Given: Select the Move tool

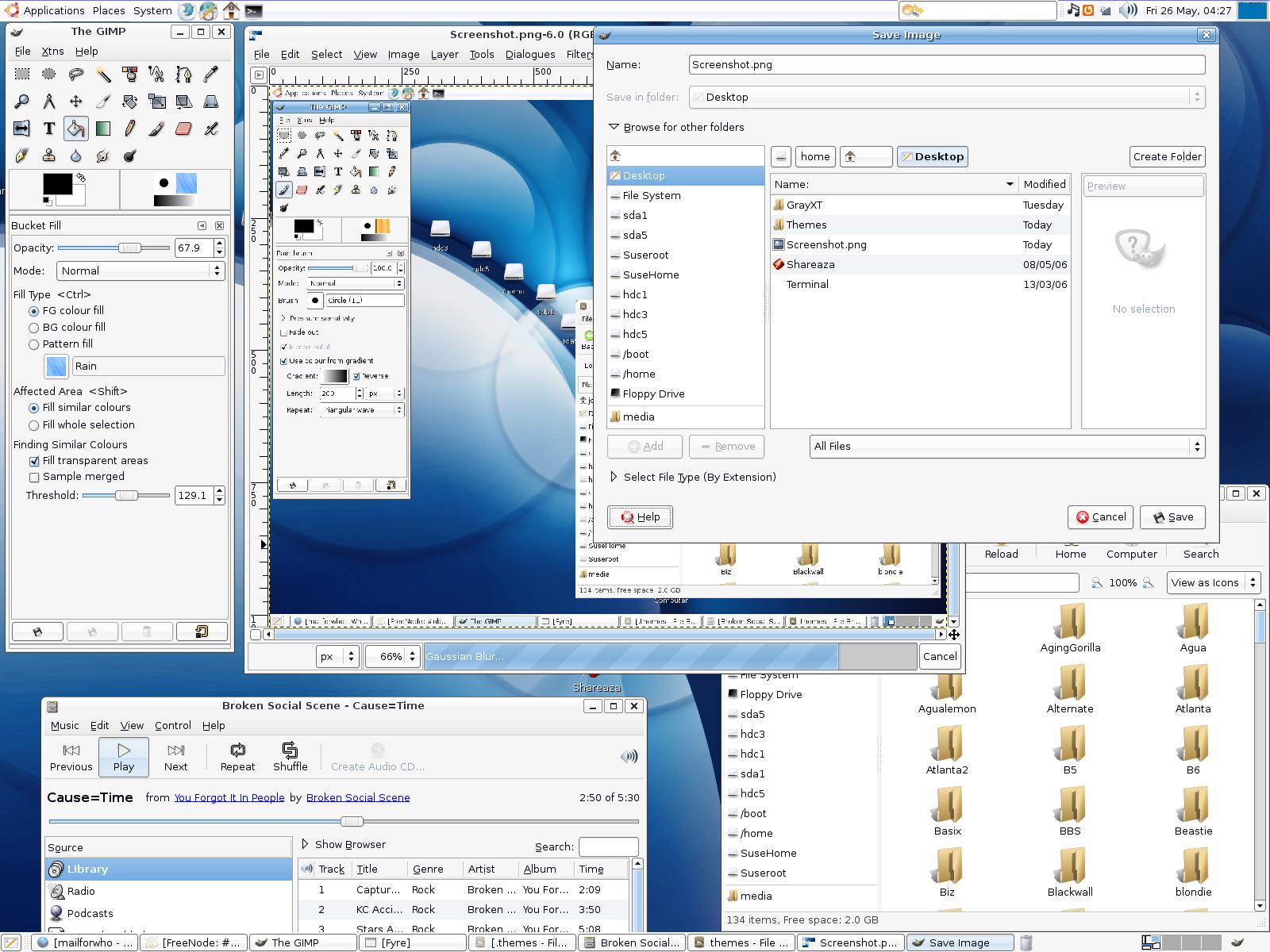Looking at the screenshot, I should pos(76,102).
